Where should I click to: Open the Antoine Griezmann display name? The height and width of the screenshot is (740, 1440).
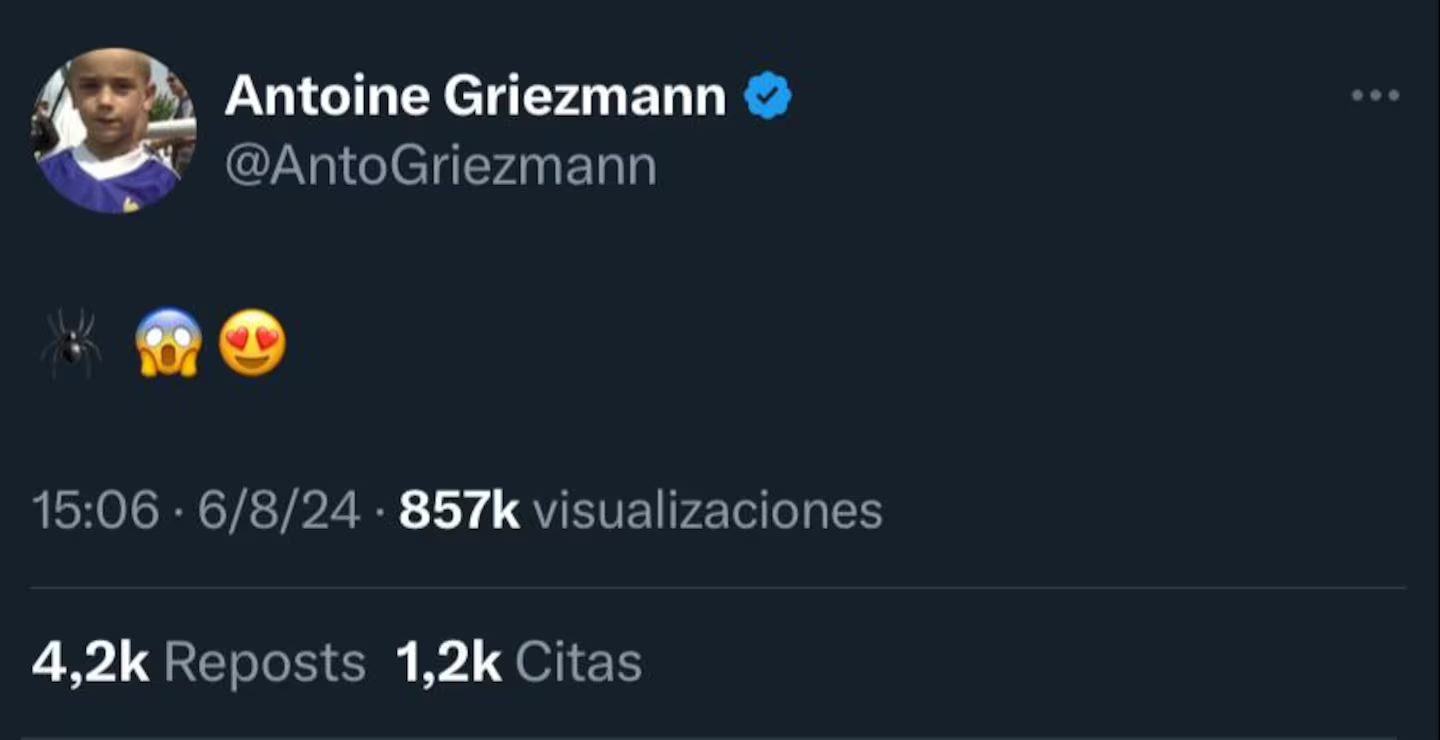(x=476, y=97)
